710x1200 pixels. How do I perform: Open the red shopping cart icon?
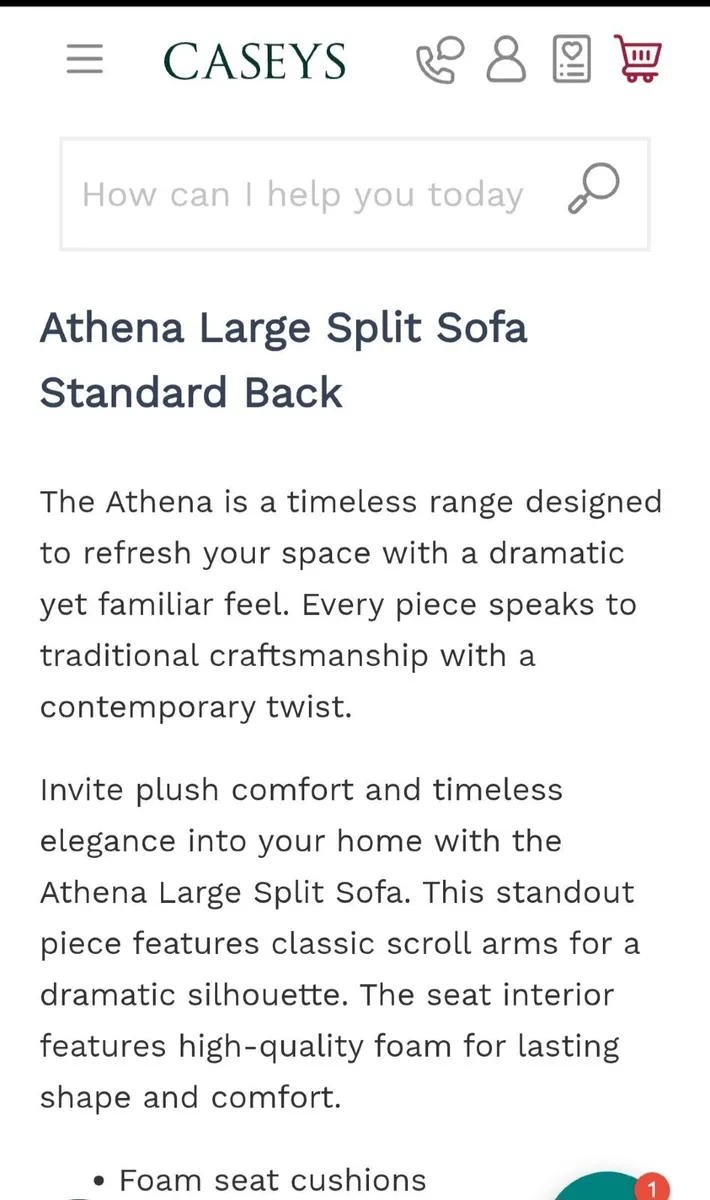pos(639,58)
